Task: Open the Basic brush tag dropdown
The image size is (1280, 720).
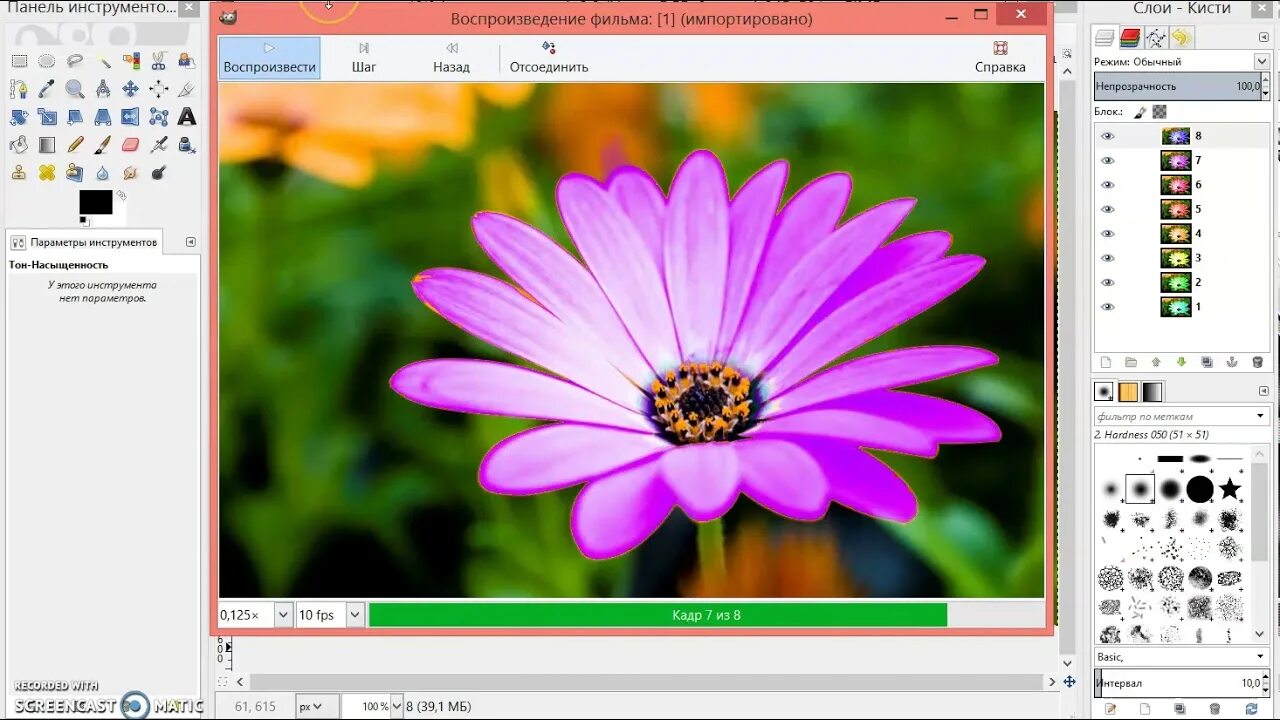Action: point(1260,656)
